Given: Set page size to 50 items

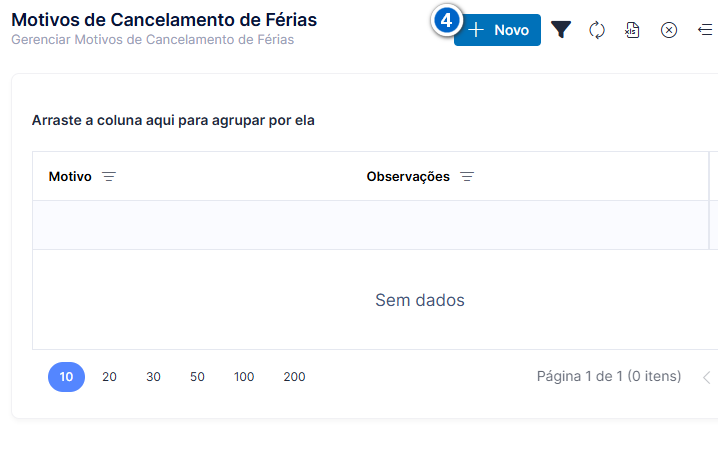Looking at the screenshot, I should point(197,377).
